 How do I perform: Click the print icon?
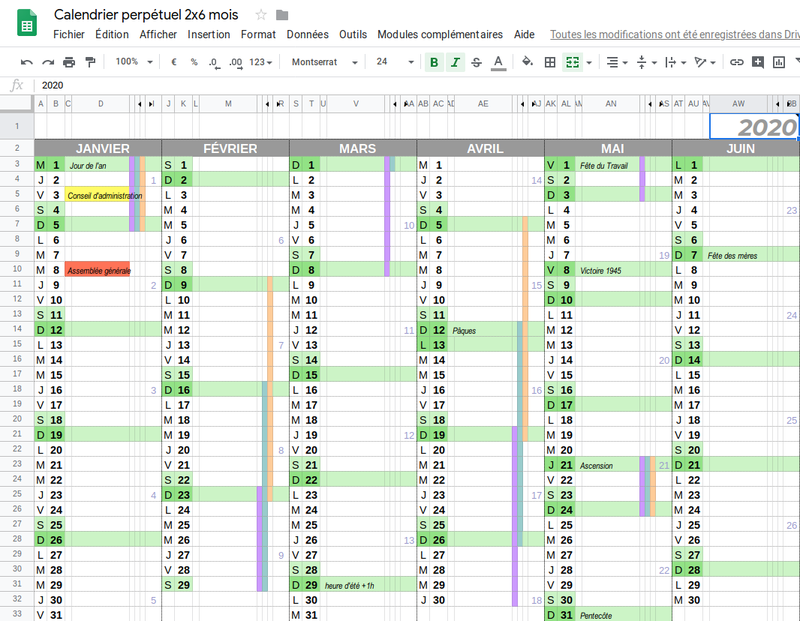pos(70,62)
